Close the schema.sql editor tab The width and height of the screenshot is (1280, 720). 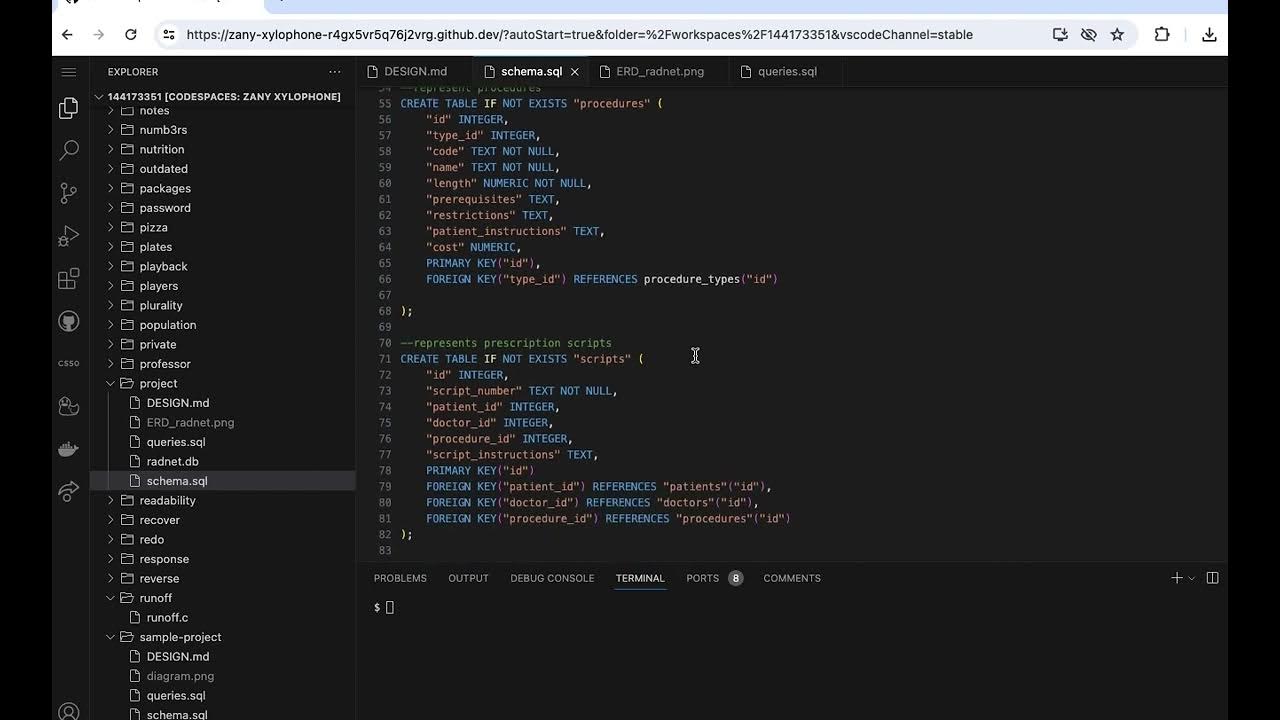point(575,72)
